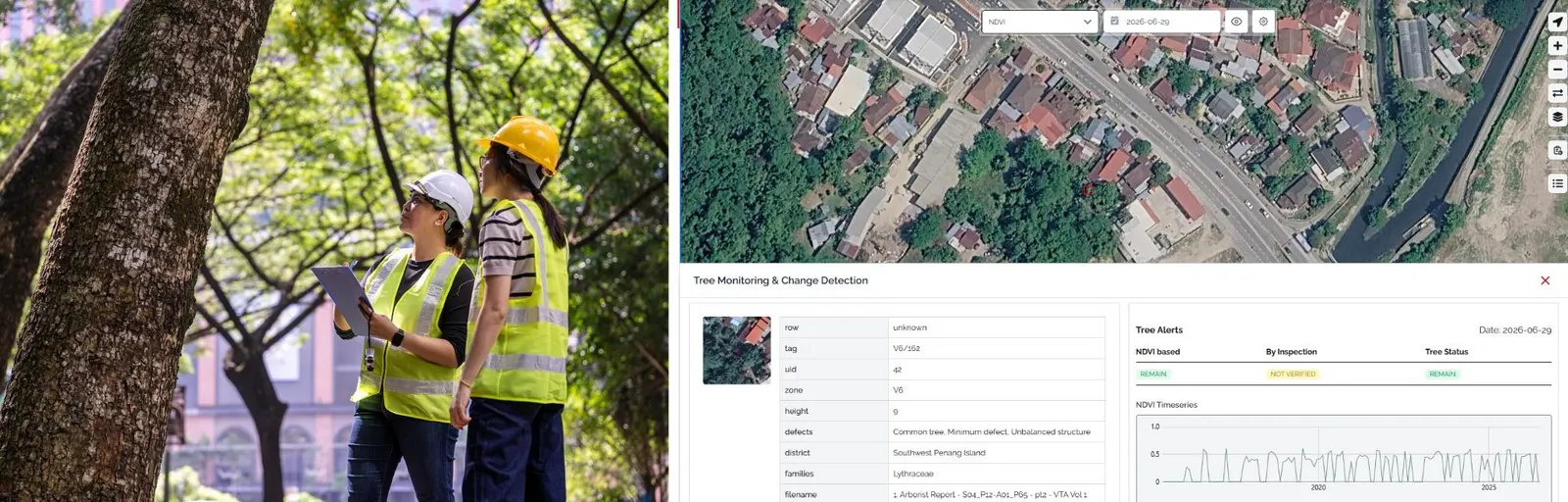Open map settings gear button
This screenshot has width=1568, height=502.
tap(1263, 22)
